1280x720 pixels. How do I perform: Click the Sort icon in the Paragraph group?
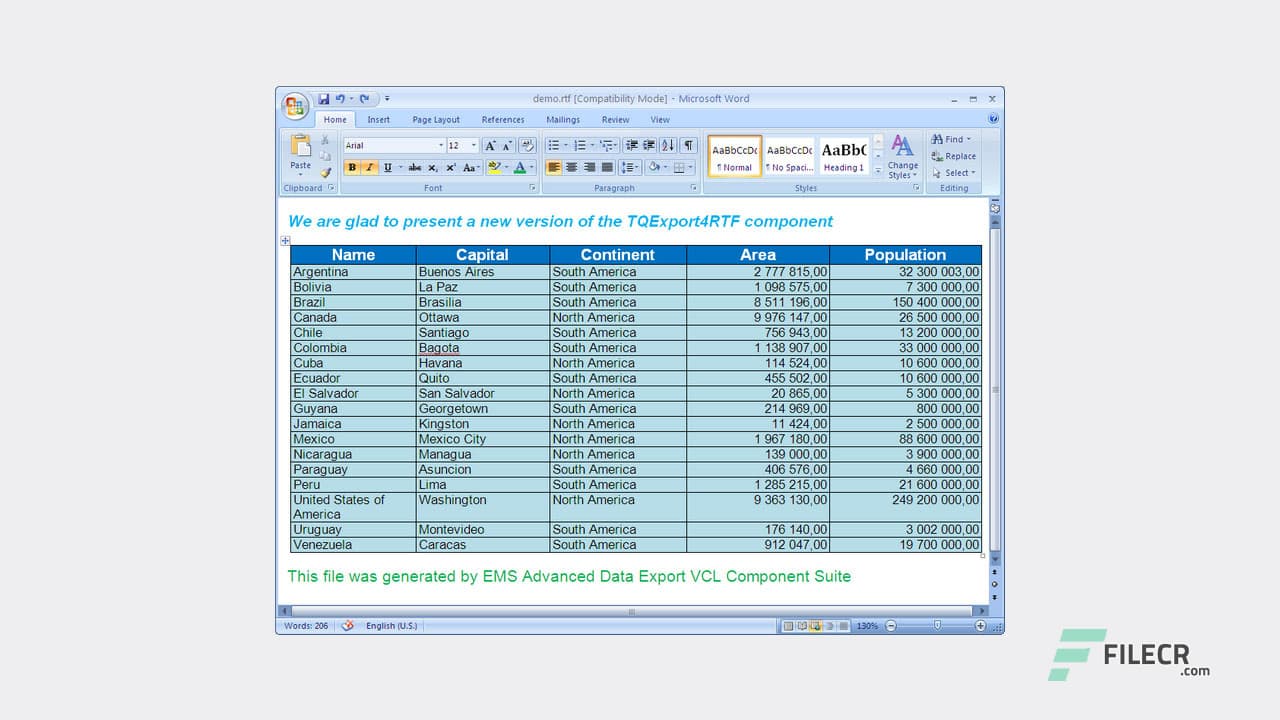(x=667, y=146)
